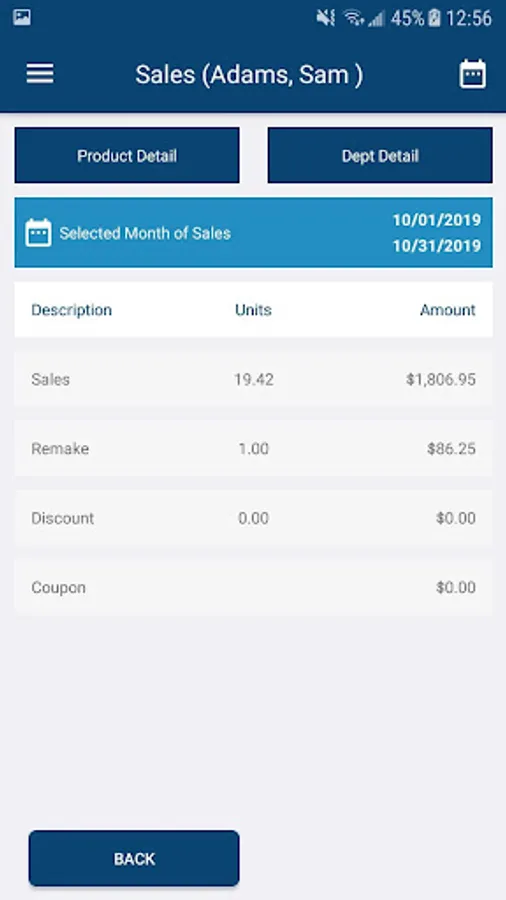Screen dimensions: 506x900
Task: Tap the Wi-Fi status icon
Action: 353,18
